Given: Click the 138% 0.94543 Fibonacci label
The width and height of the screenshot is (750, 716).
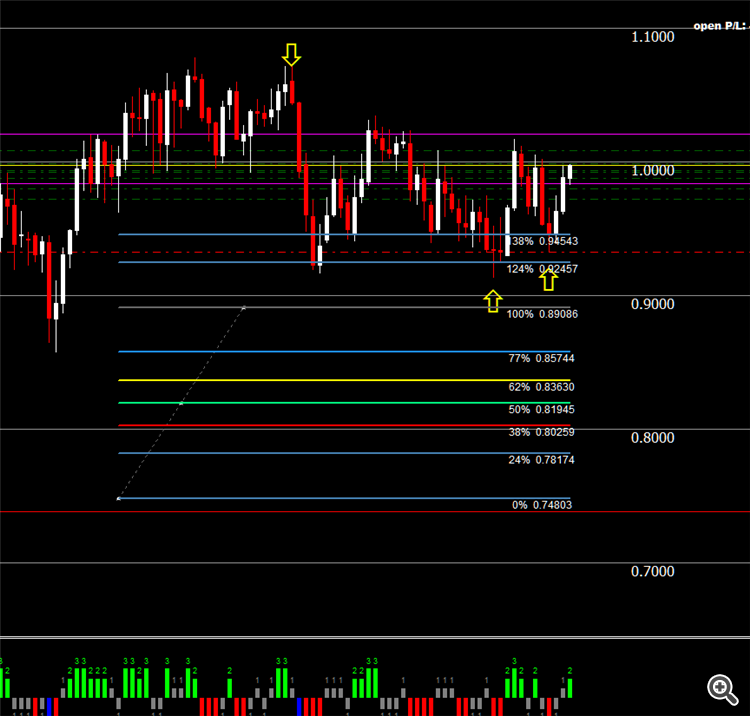Looking at the screenshot, I should click(542, 241).
